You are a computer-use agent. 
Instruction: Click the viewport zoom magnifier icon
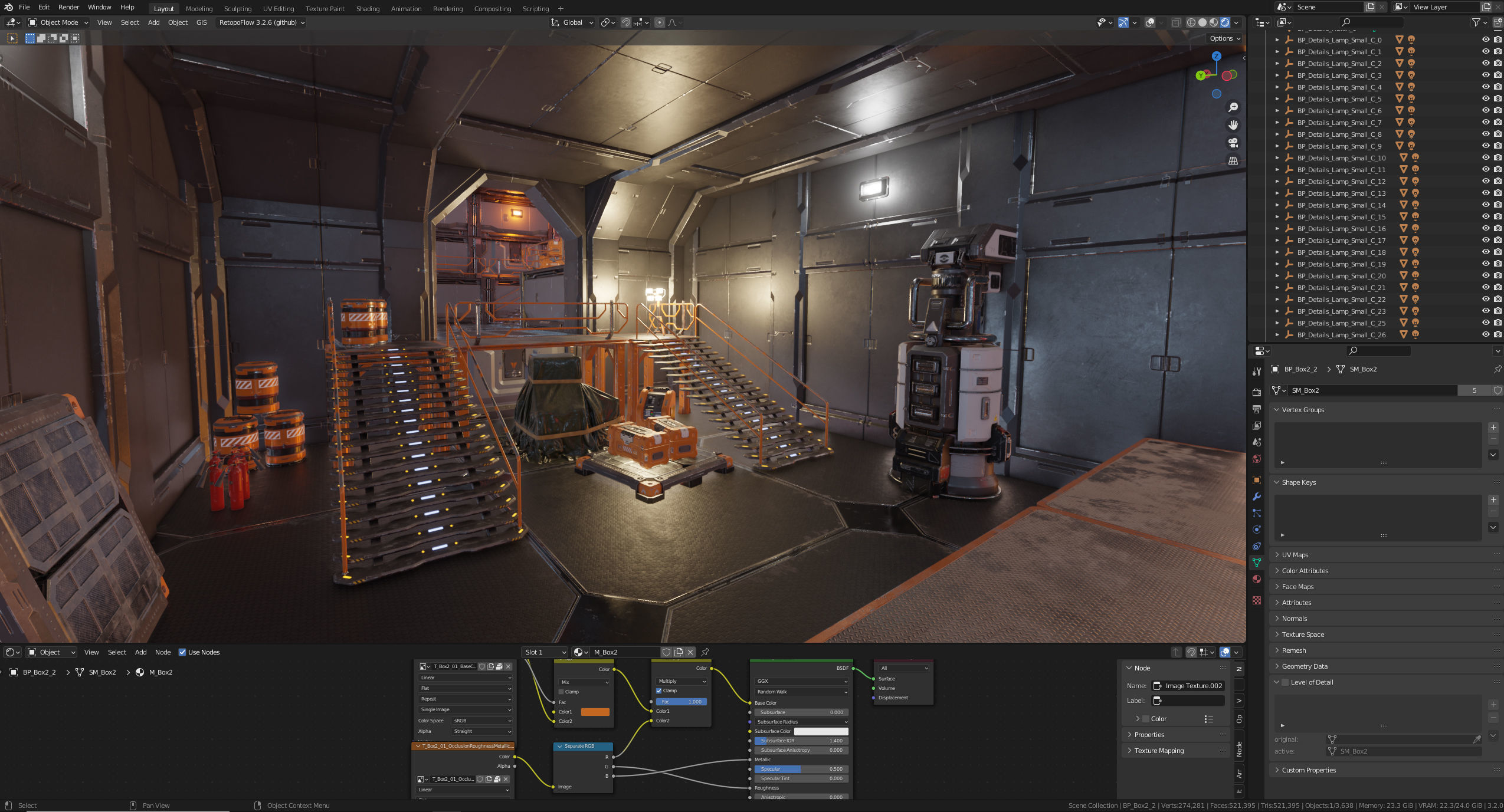(x=1233, y=107)
